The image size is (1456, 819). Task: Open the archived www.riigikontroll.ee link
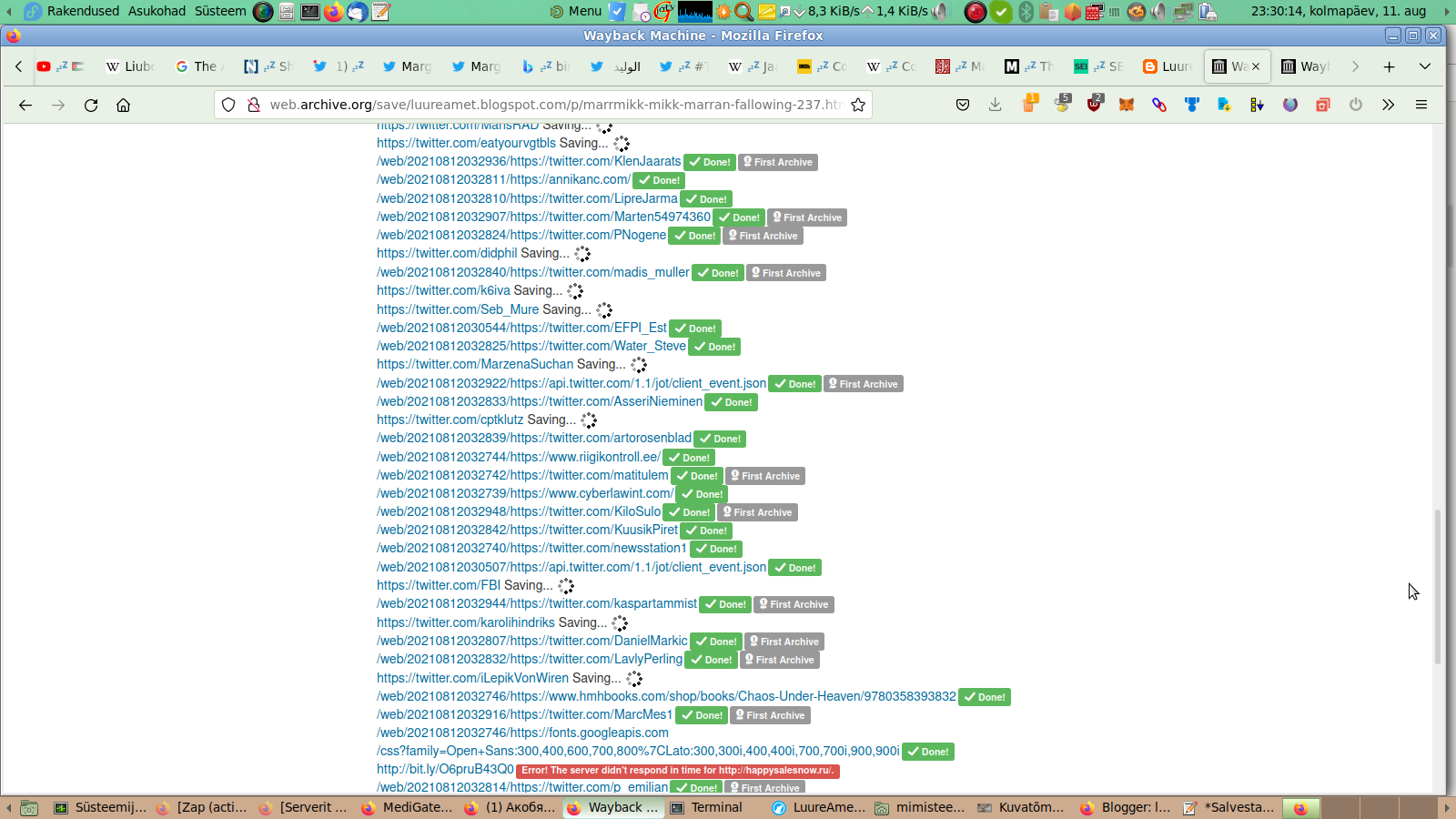[x=519, y=457]
